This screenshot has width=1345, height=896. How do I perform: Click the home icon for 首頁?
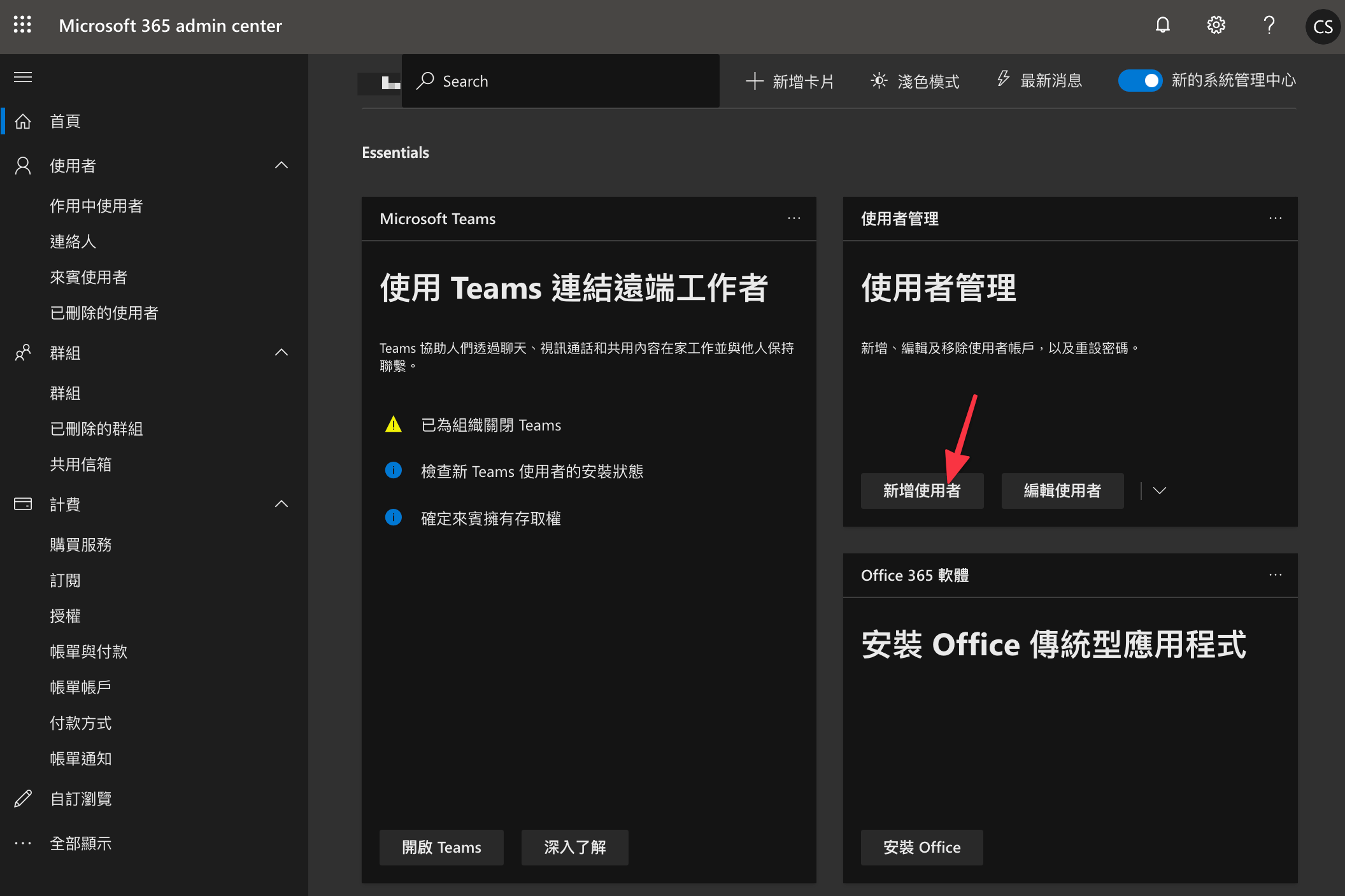pos(23,121)
